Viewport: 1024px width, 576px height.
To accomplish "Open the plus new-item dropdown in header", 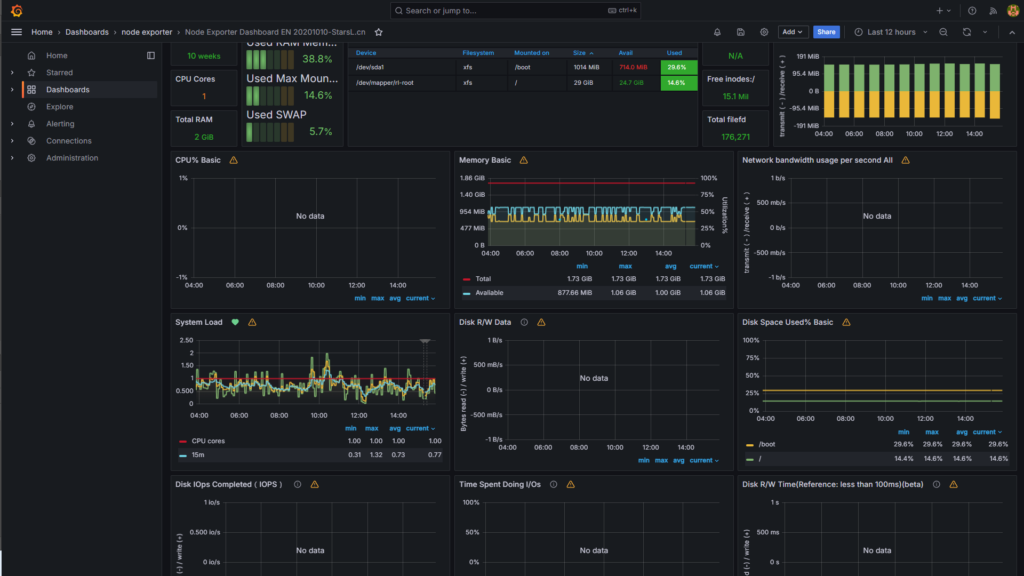I will coord(944,10).
